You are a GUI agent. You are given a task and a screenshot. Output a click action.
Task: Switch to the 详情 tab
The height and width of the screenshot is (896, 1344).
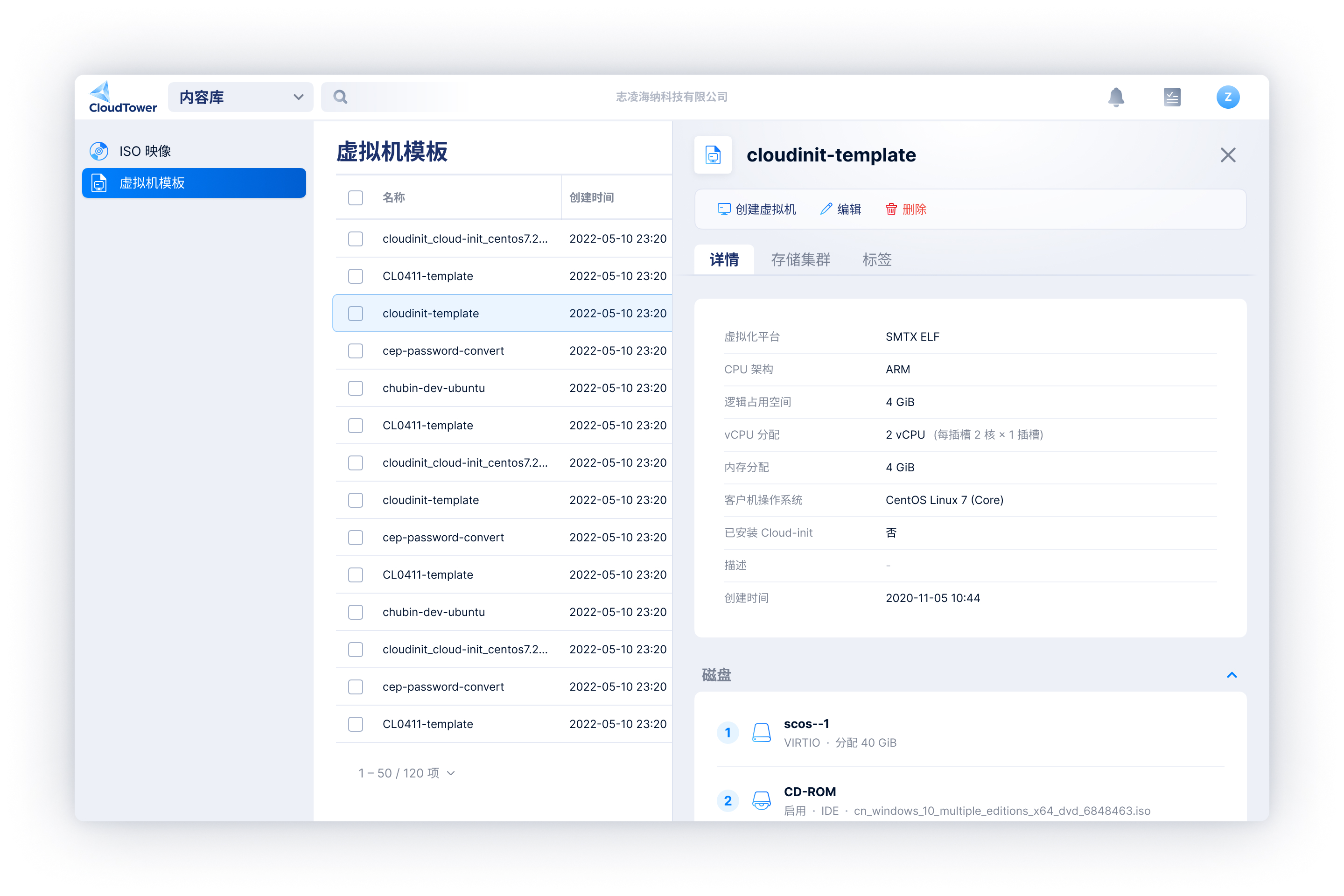click(x=724, y=260)
